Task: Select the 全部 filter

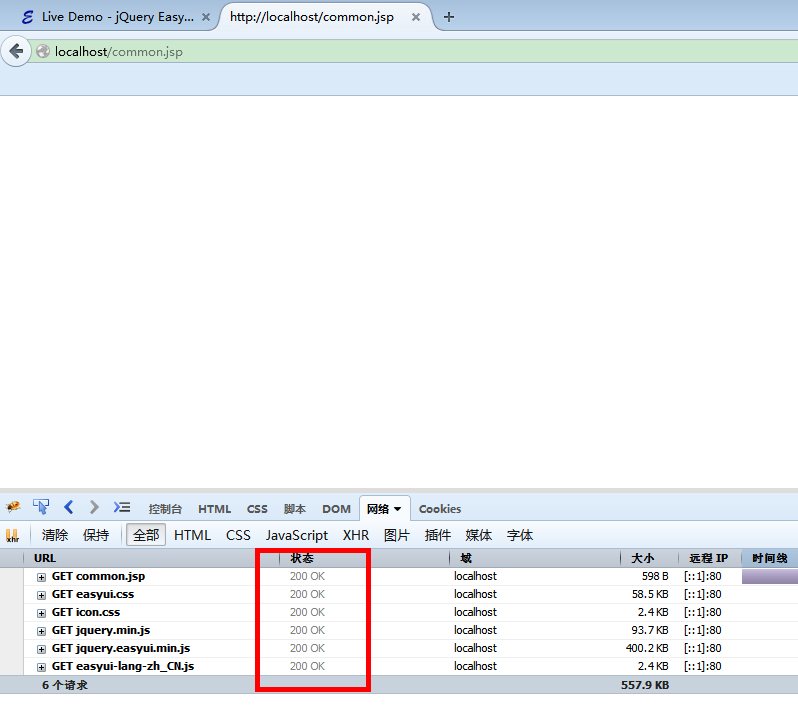Action: click(146, 536)
